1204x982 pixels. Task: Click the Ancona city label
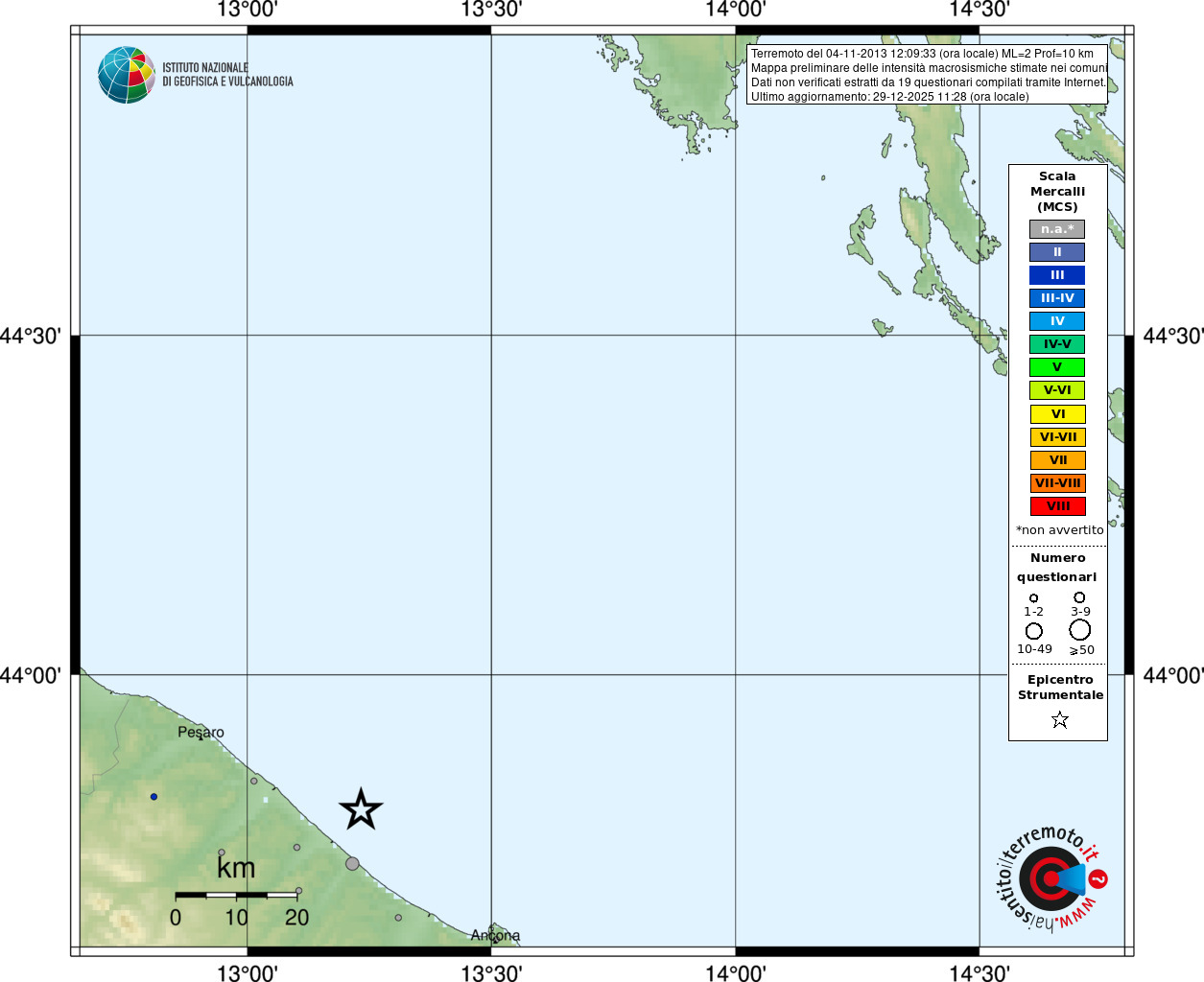pyautogui.click(x=495, y=935)
